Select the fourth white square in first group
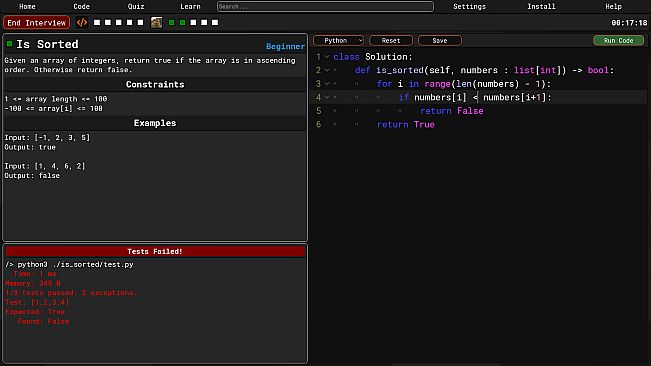 pos(130,22)
